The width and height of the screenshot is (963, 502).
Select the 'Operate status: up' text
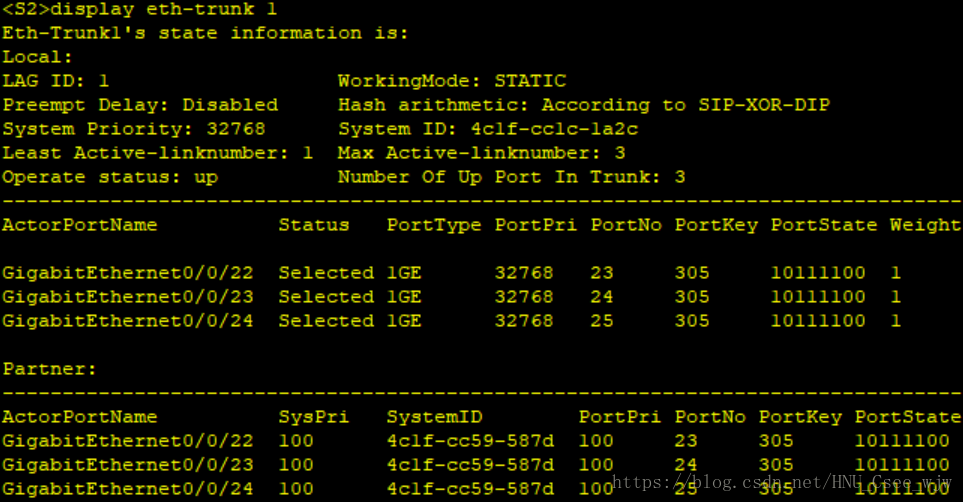pos(110,177)
